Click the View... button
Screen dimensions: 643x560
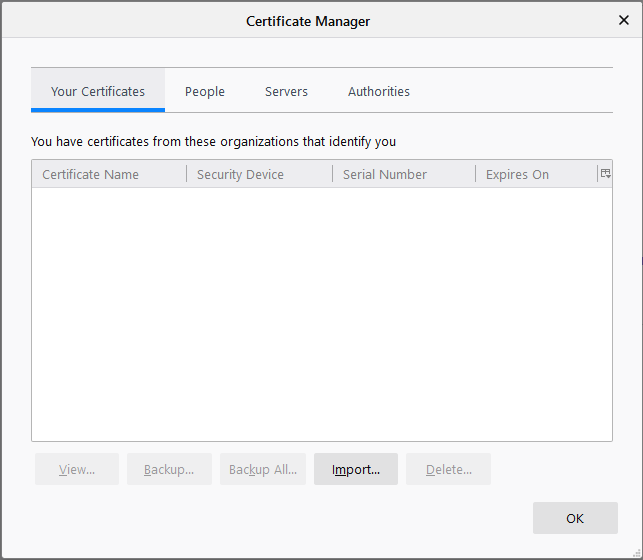(x=77, y=469)
